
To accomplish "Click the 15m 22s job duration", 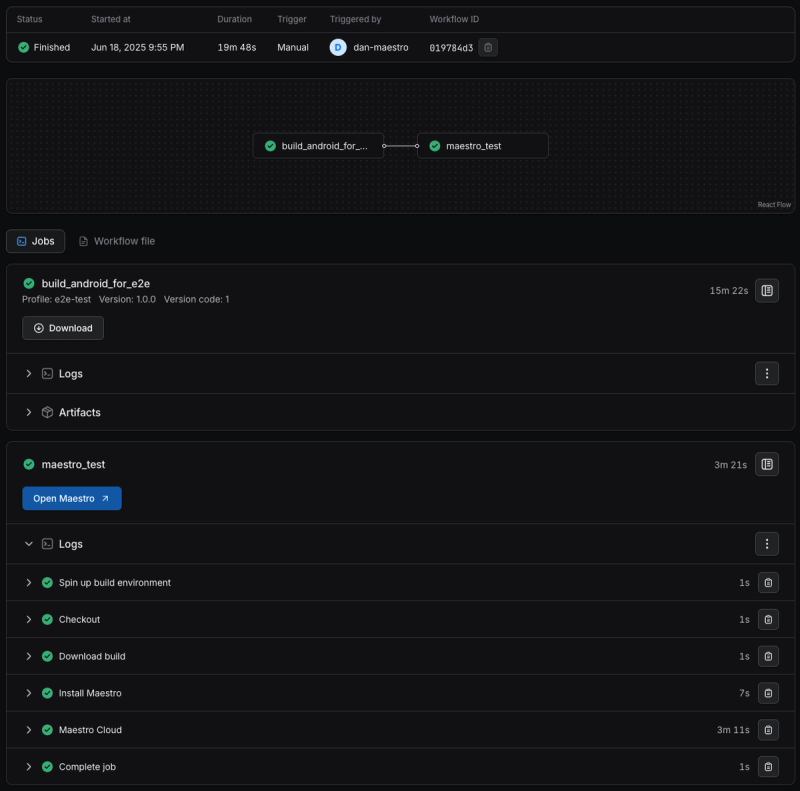I will tap(729, 290).
